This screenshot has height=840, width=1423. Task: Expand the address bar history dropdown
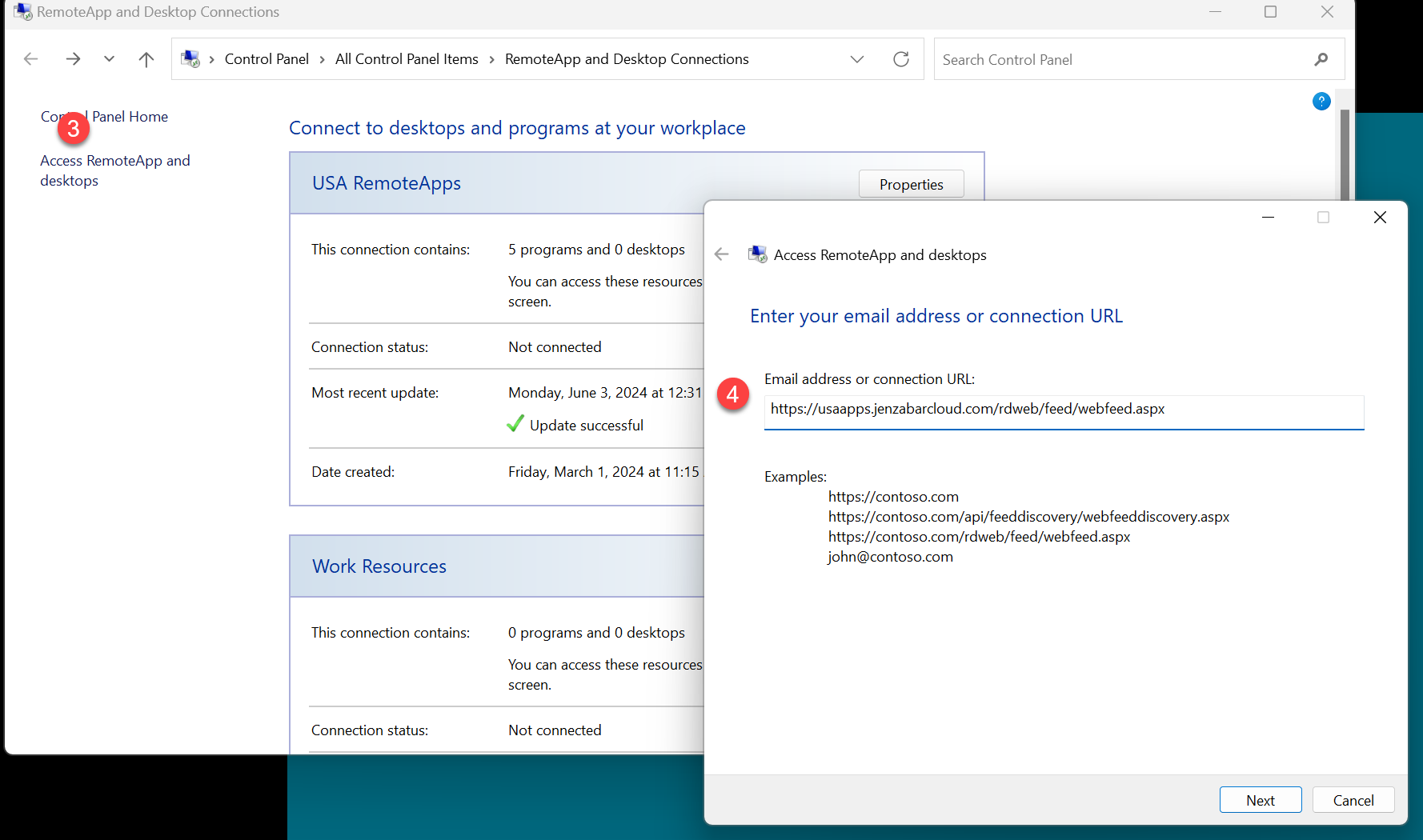pos(857,59)
